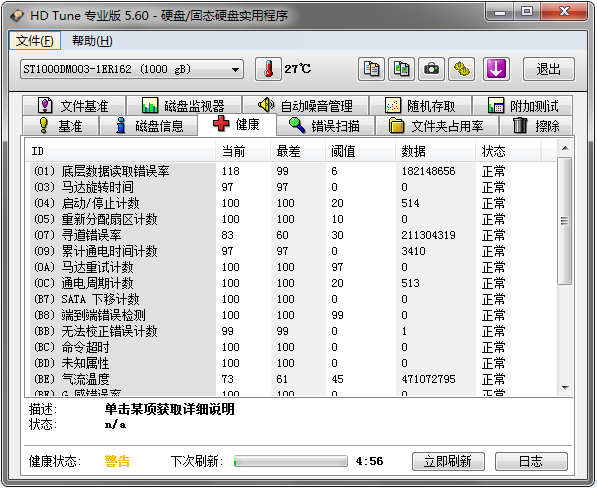Click the 警告 health status text
This screenshot has width=597, height=488.
[117, 461]
